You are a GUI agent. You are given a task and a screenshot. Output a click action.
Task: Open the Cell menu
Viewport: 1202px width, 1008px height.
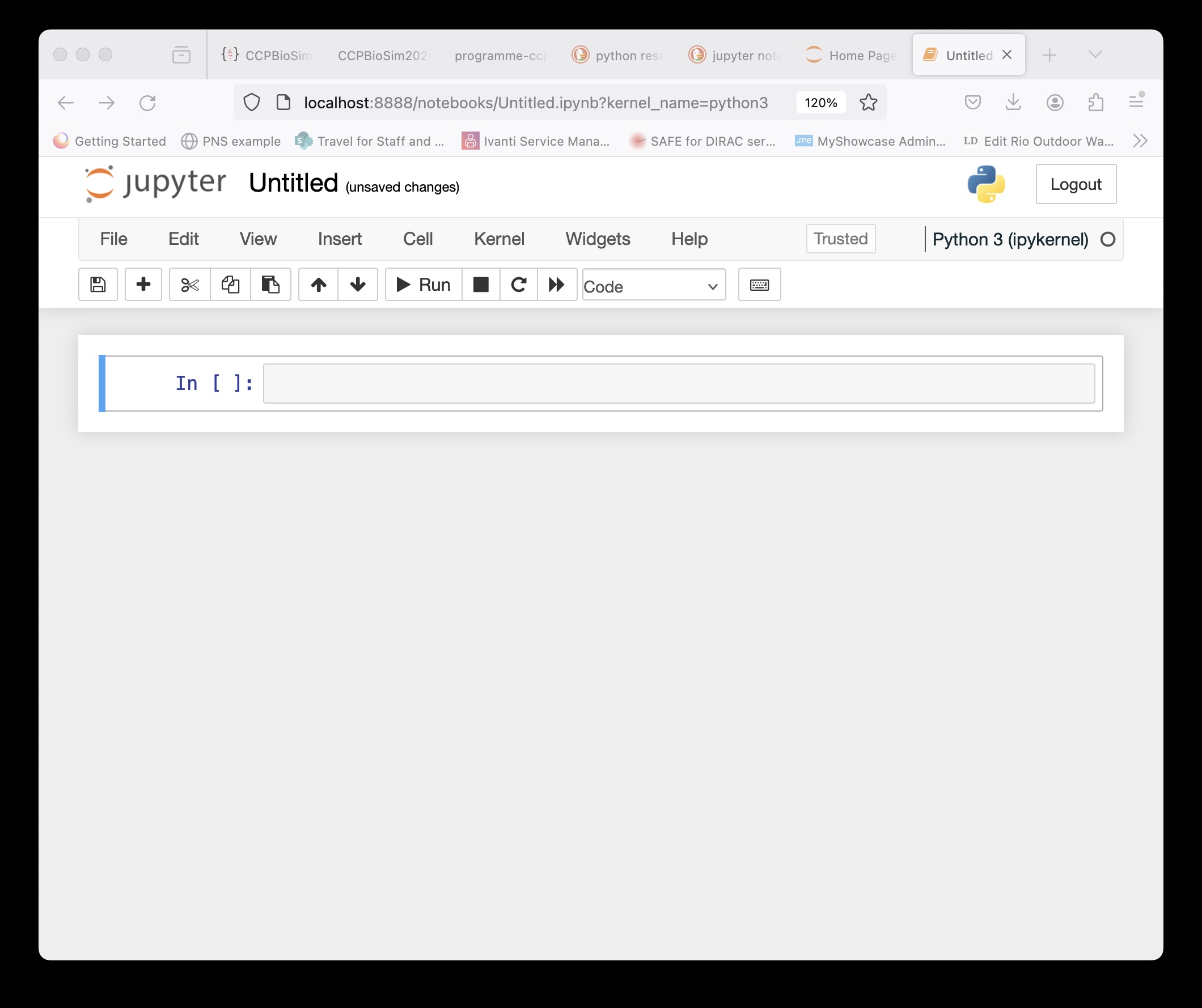click(x=418, y=239)
